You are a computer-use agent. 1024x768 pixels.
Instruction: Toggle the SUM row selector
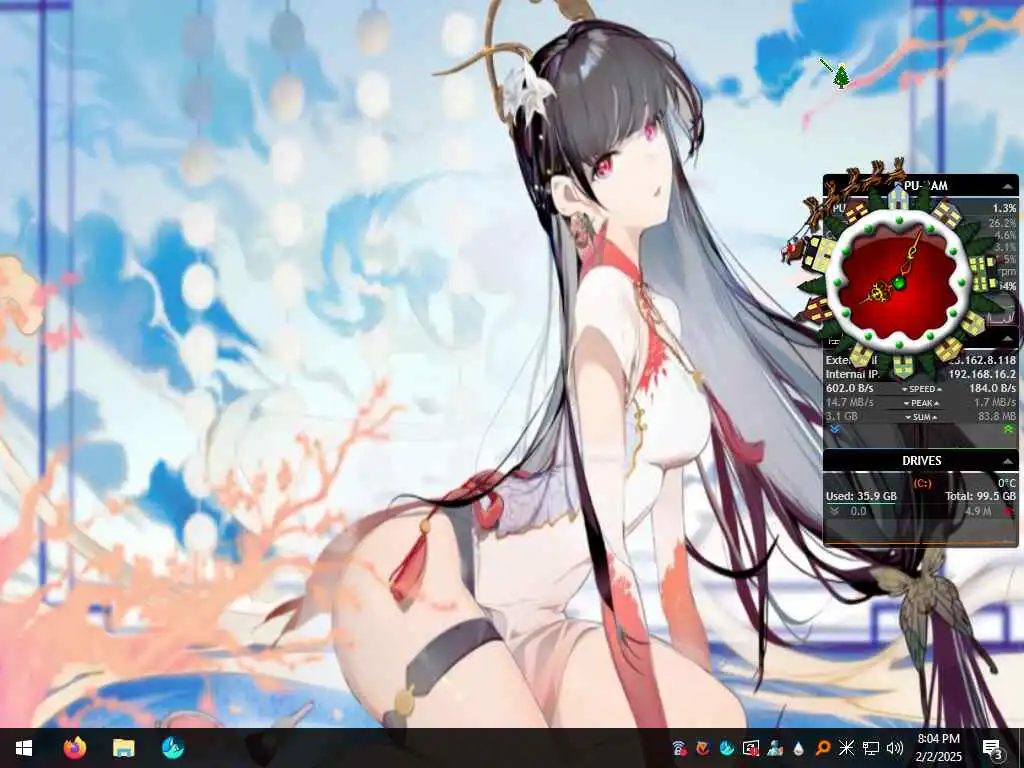[922, 417]
